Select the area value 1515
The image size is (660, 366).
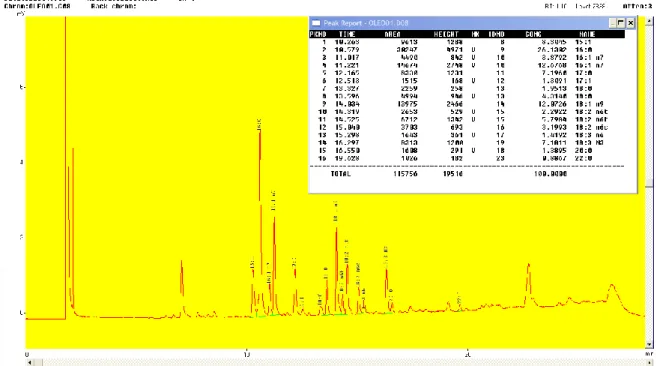pyautogui.click(x=409, y=81)
